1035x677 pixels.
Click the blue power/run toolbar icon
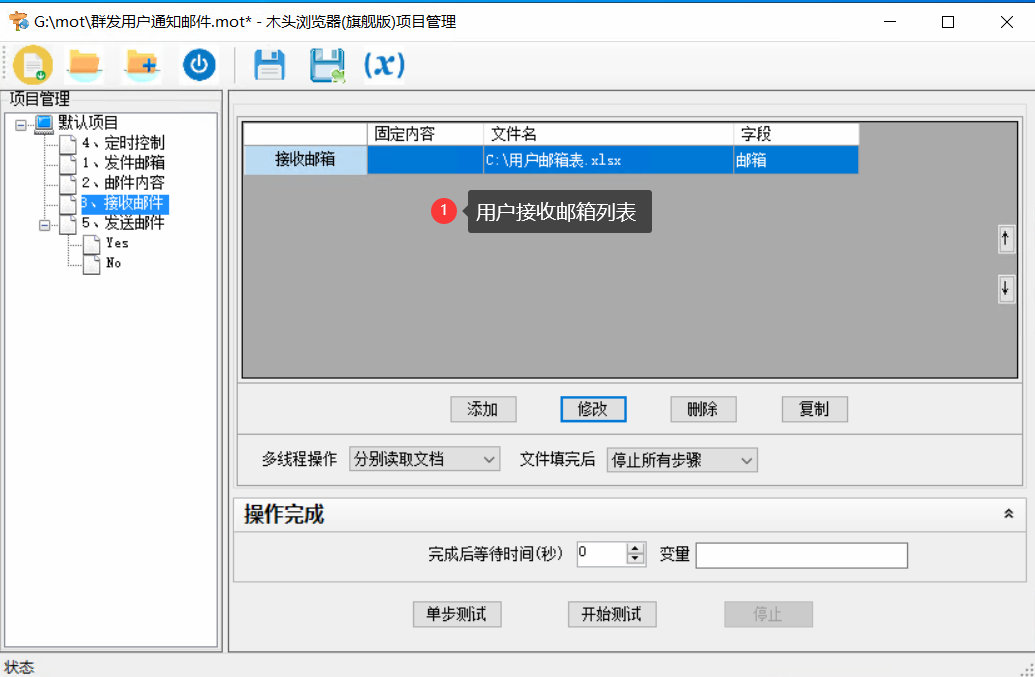pos(199,63)
